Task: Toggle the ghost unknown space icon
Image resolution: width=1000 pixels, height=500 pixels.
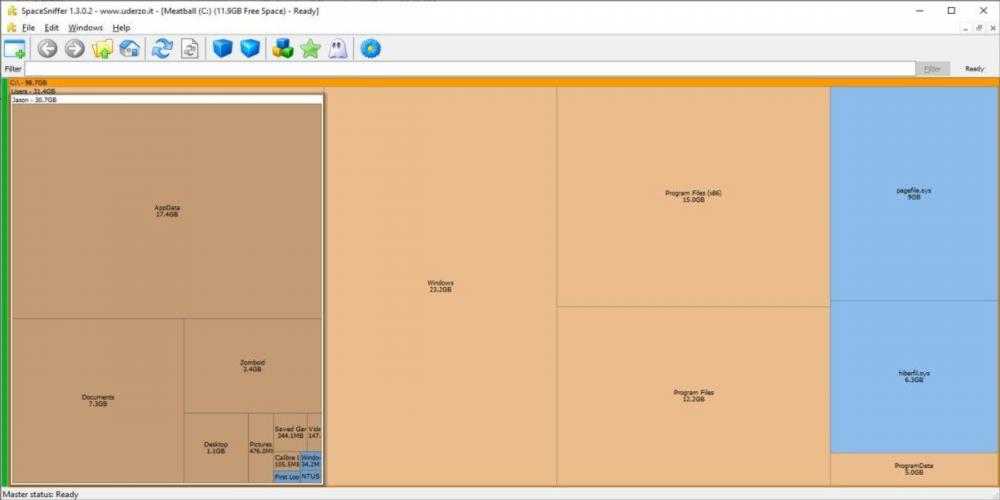Action: 338,48
